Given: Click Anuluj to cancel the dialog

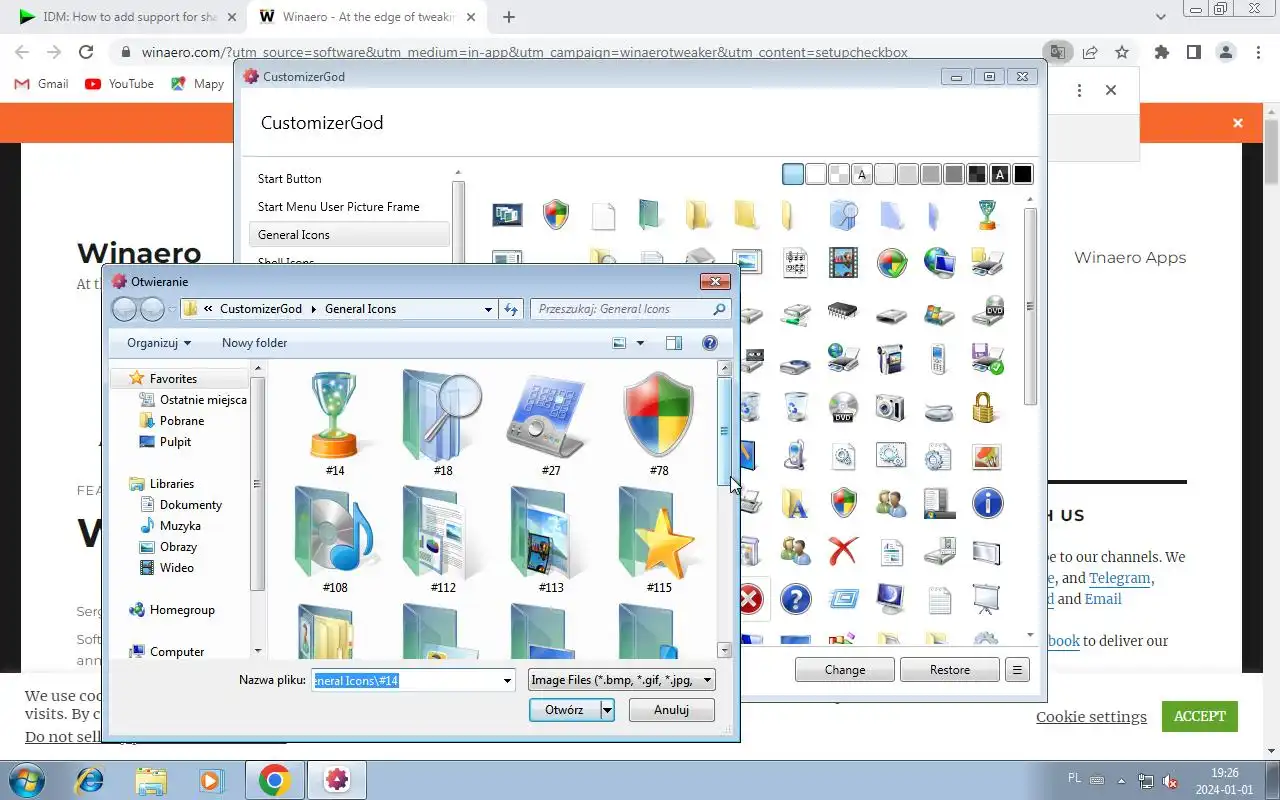Looking at the screenshot, I should click(x=672, y=710).
